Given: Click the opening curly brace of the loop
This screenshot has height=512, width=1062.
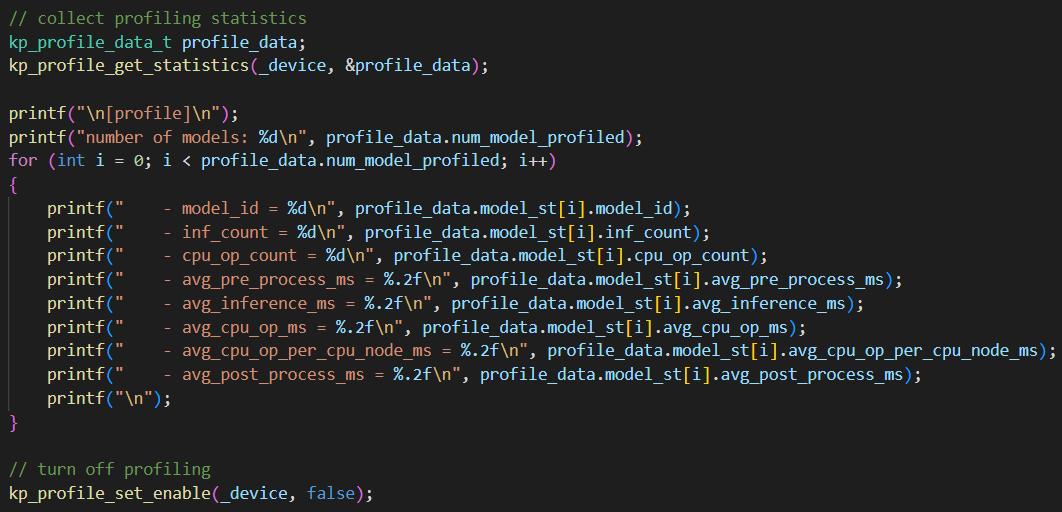Looking at the screenshot, I should click(x=14, y=185).
